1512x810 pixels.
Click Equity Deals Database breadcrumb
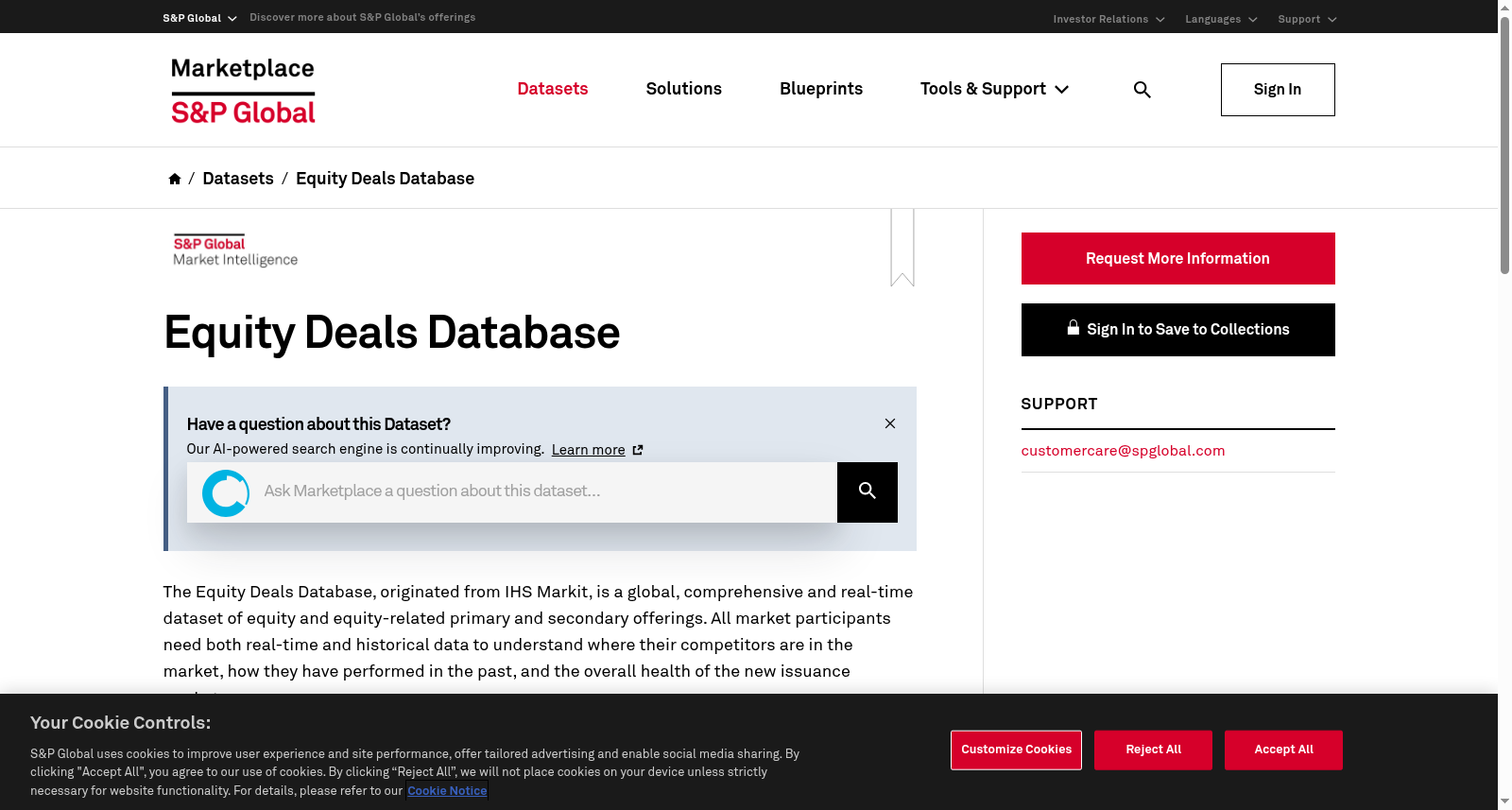coord(385,179)
